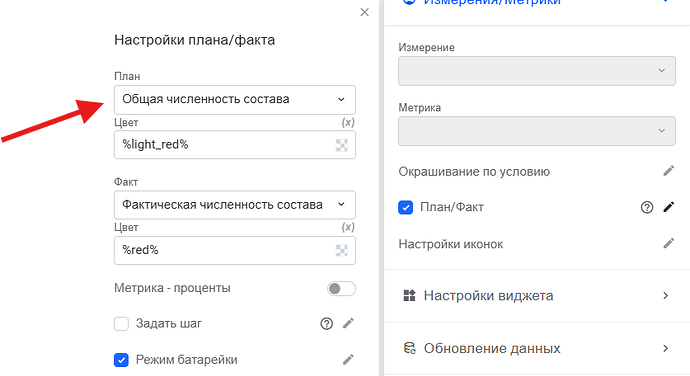Click the Окрашивание по условию label
Viewport: 690px width, 376px height.
(474, 172)
